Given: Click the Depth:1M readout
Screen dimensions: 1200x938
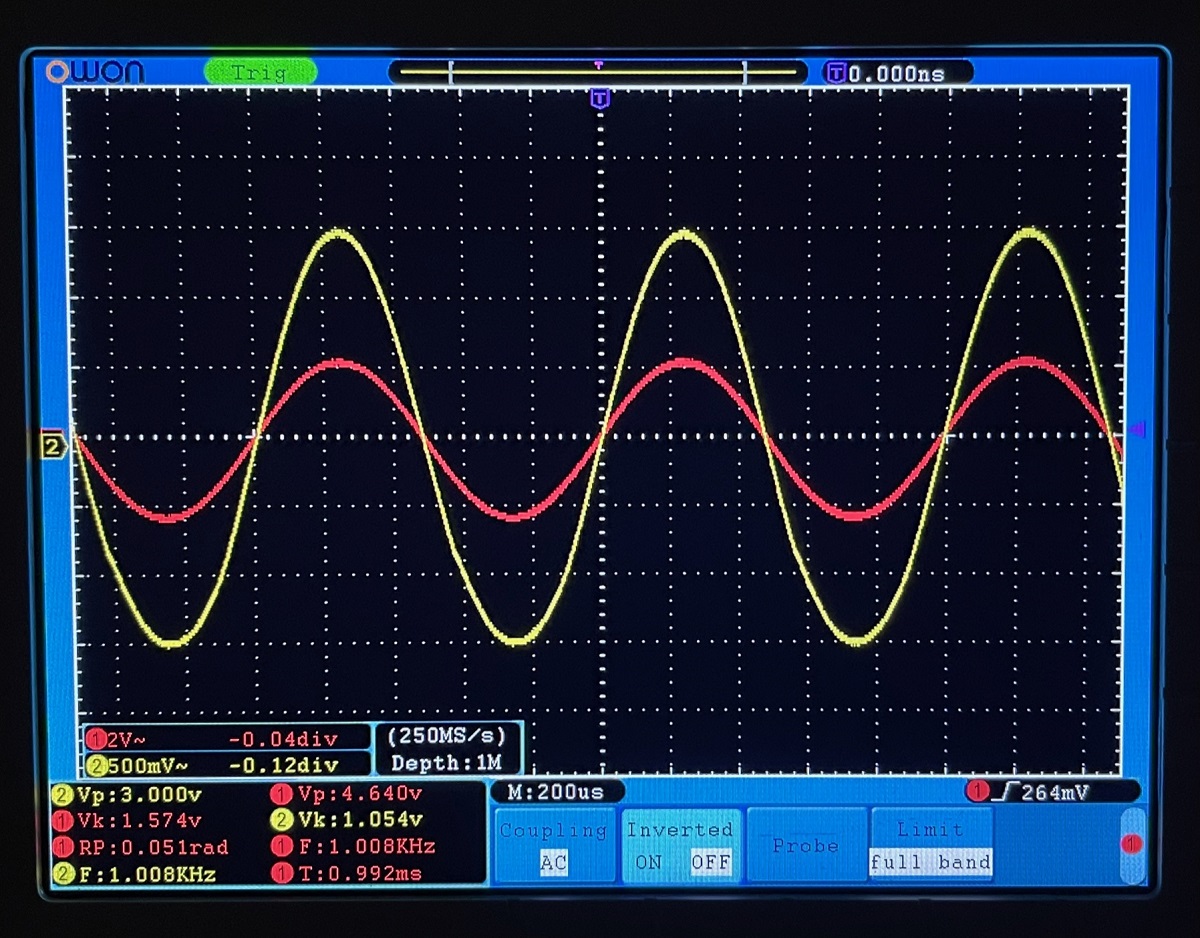Looking at the screenshot, I should tap(446, 762).
